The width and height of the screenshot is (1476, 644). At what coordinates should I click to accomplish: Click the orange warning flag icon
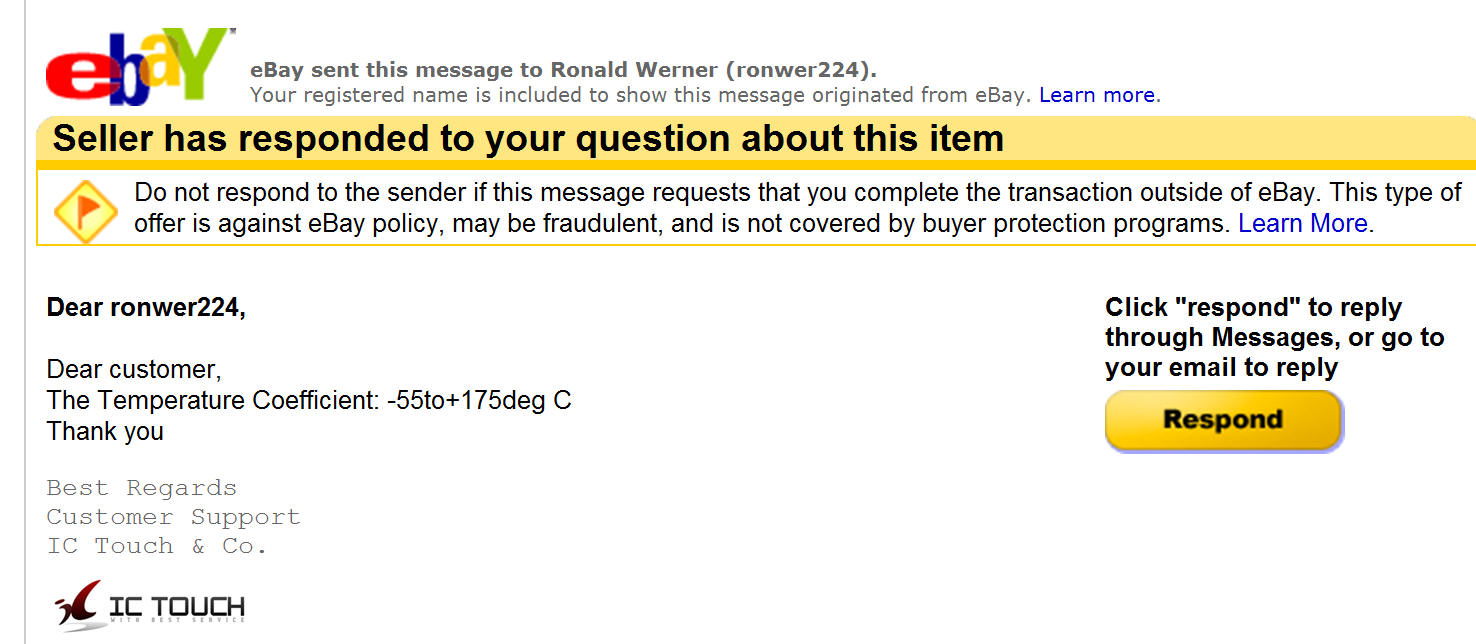tap(85, 211)
